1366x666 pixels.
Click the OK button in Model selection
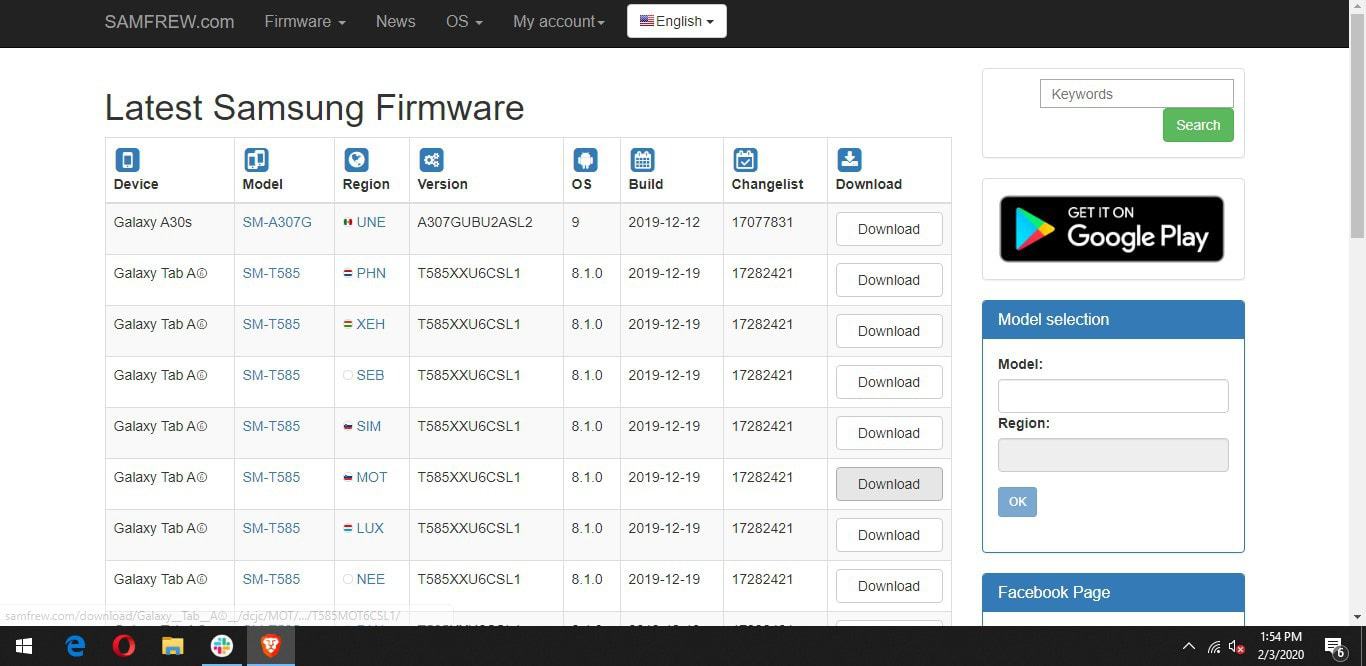1017,501
